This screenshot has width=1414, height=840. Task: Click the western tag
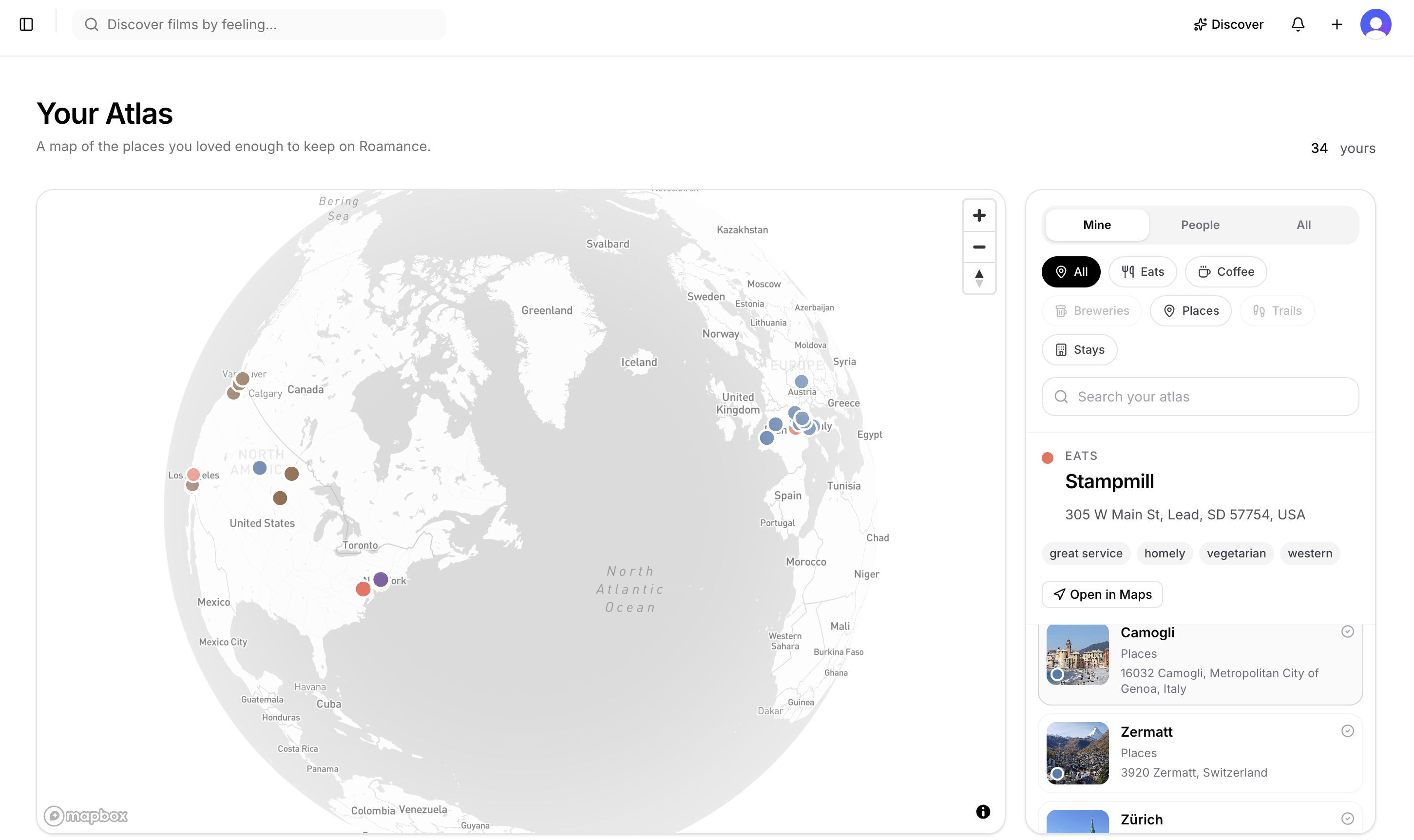point(1309,553)
